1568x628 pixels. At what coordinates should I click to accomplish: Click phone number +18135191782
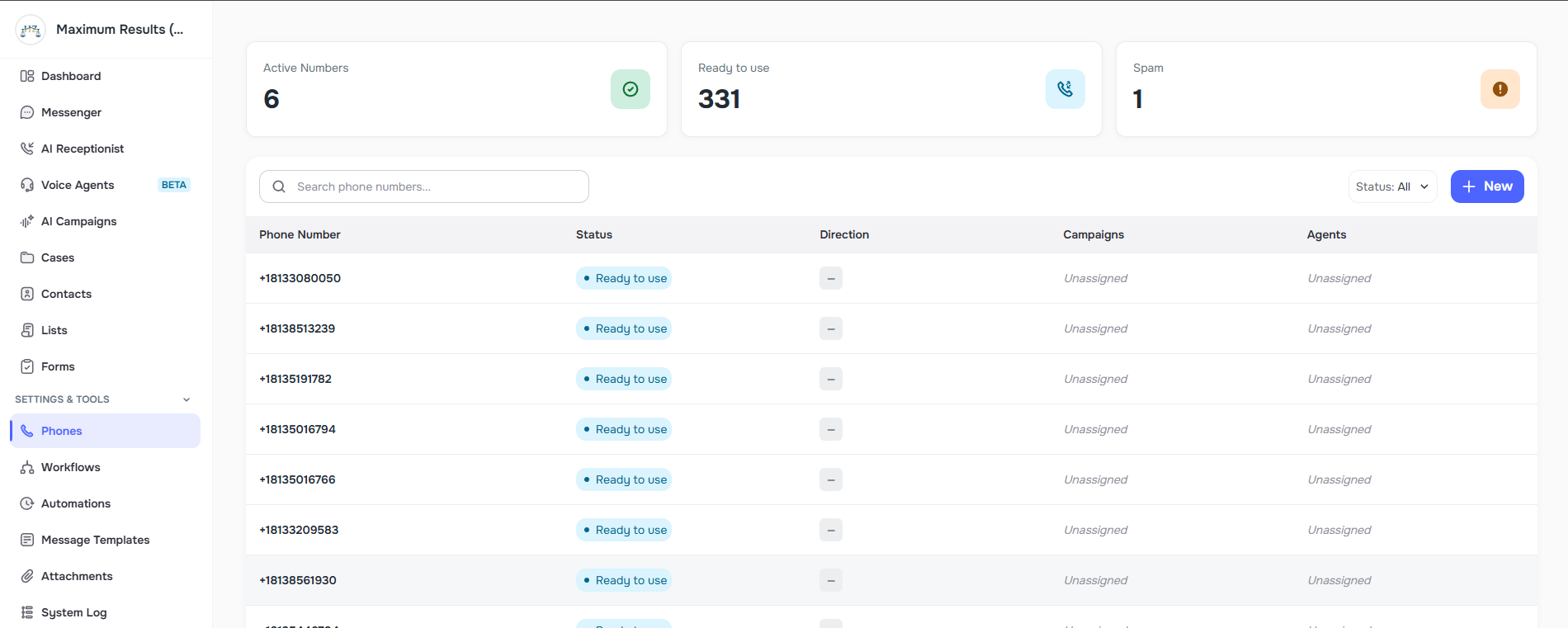[295, 379]
